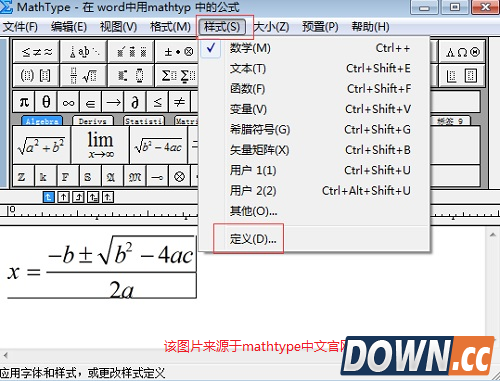Image resolution: width=500 pixels, height=381 pixels.
Task: Choose 矢量矩阵(X) style
Action: [x=314, y=150]
